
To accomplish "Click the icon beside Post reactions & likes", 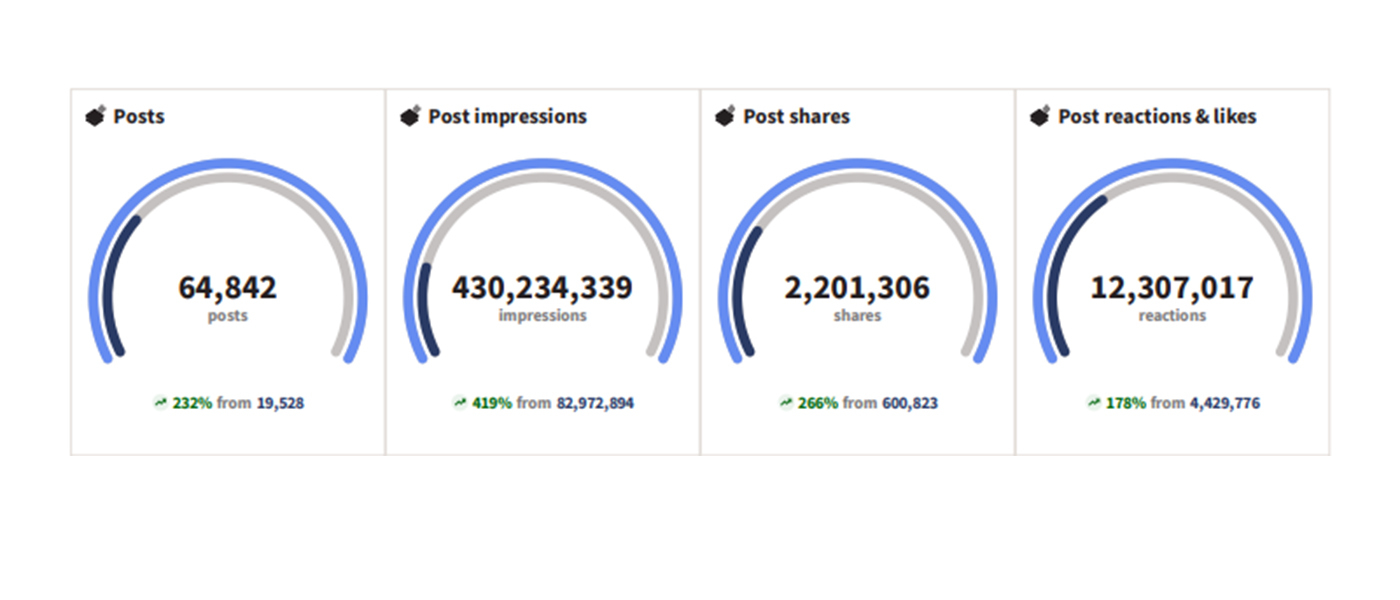I will pyautogui.click(x=1040, y=117).
